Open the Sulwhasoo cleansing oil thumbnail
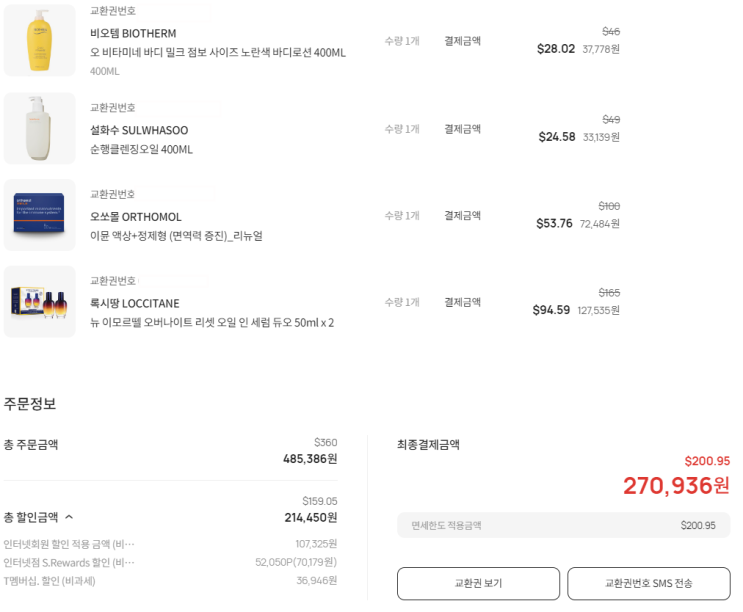743x612 pixels. (40, 128)
